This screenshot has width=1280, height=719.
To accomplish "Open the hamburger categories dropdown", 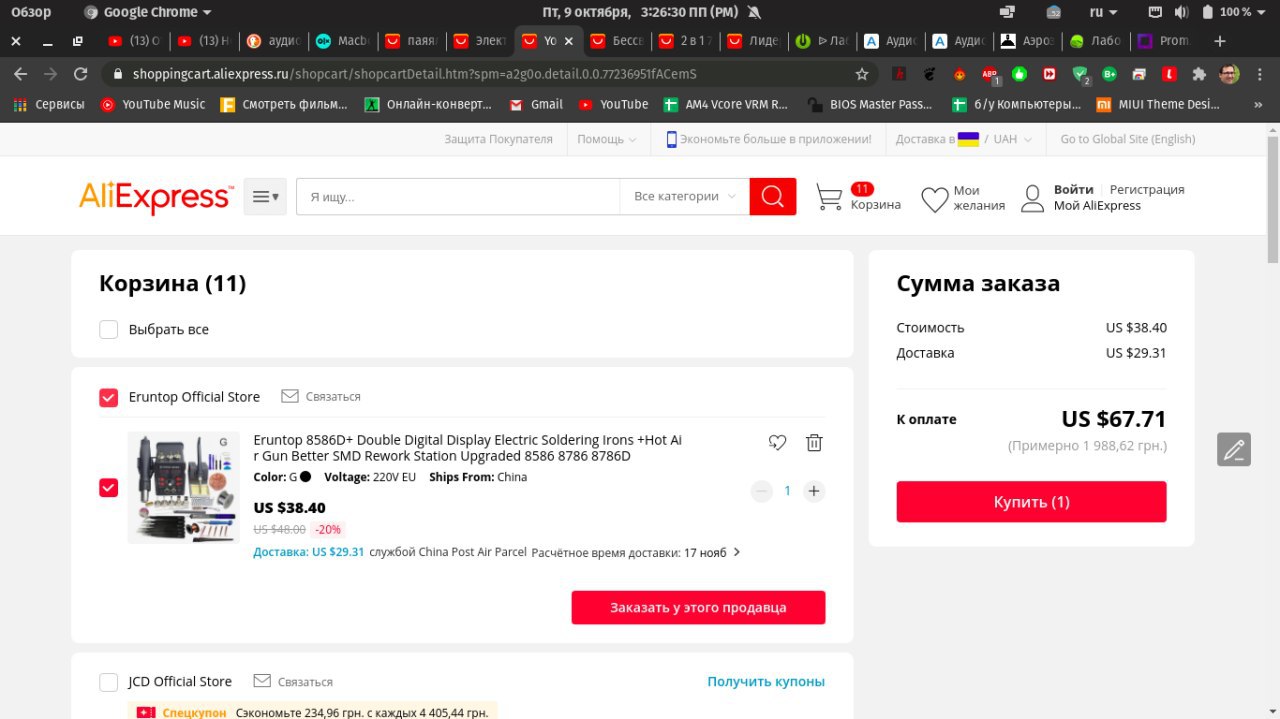I will pos(265,197).
